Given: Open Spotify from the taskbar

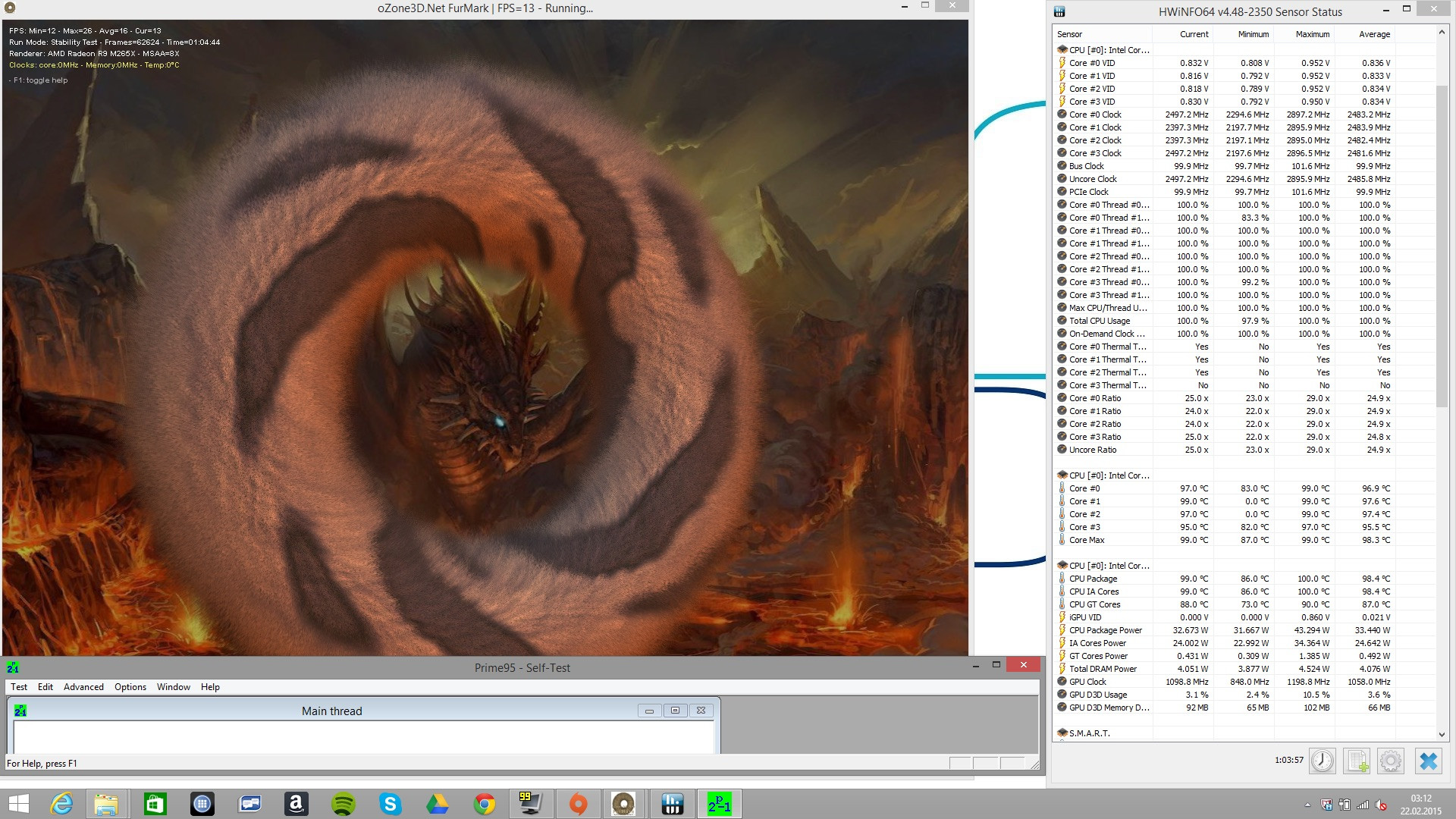Looking at the screenshot, I should [344, 804].
